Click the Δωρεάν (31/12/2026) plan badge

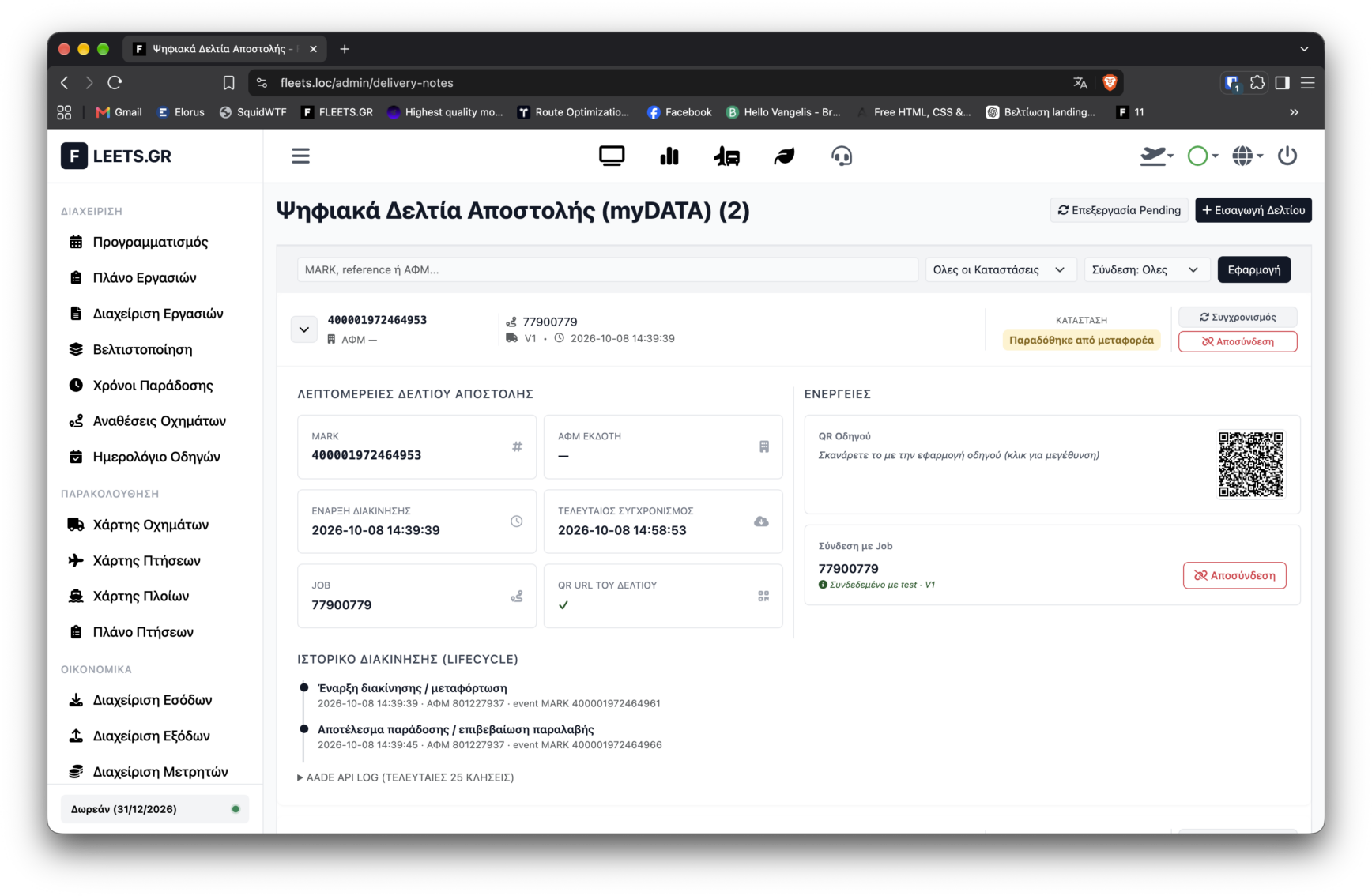coord(155,809)
